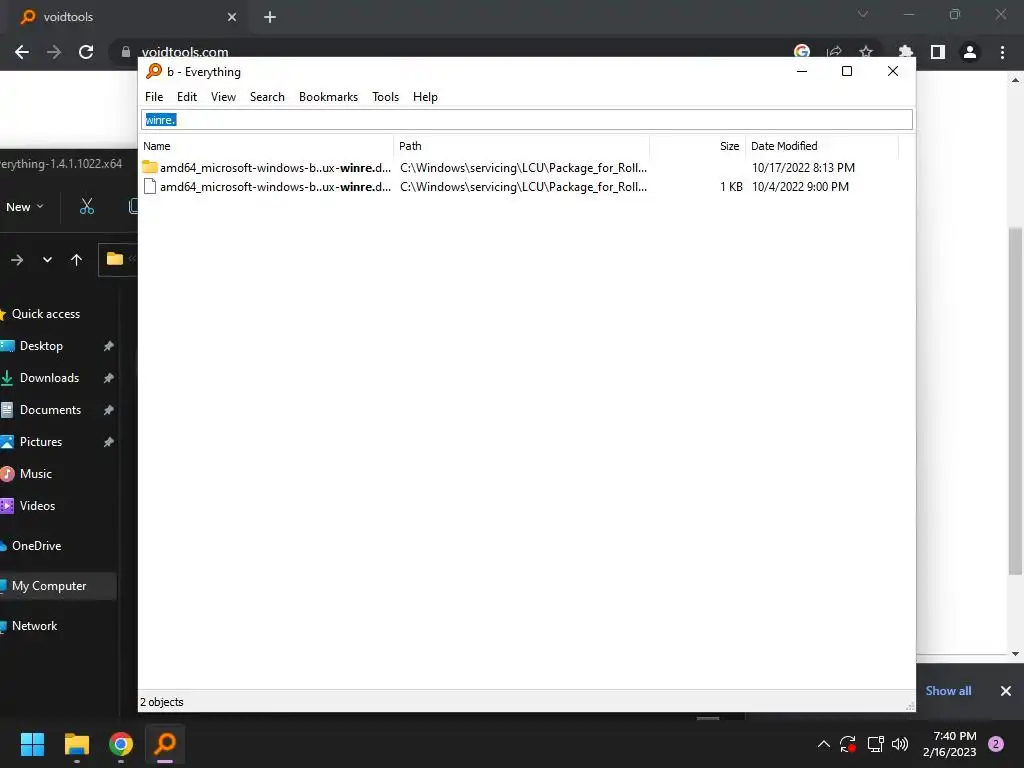This screenshot has width=1024, height=768.
Task: Close the voidtools browser tab
Action: tap(232, 17)
